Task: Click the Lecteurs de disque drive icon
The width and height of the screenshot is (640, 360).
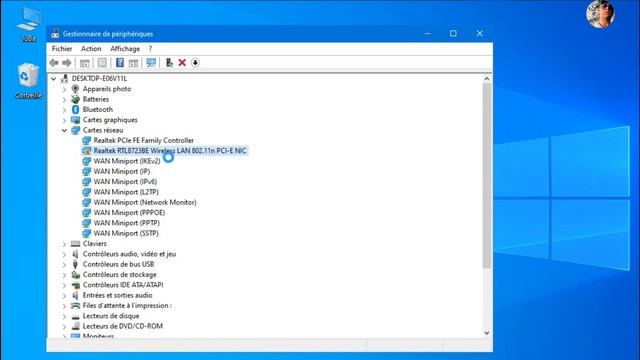Action: 75,316
